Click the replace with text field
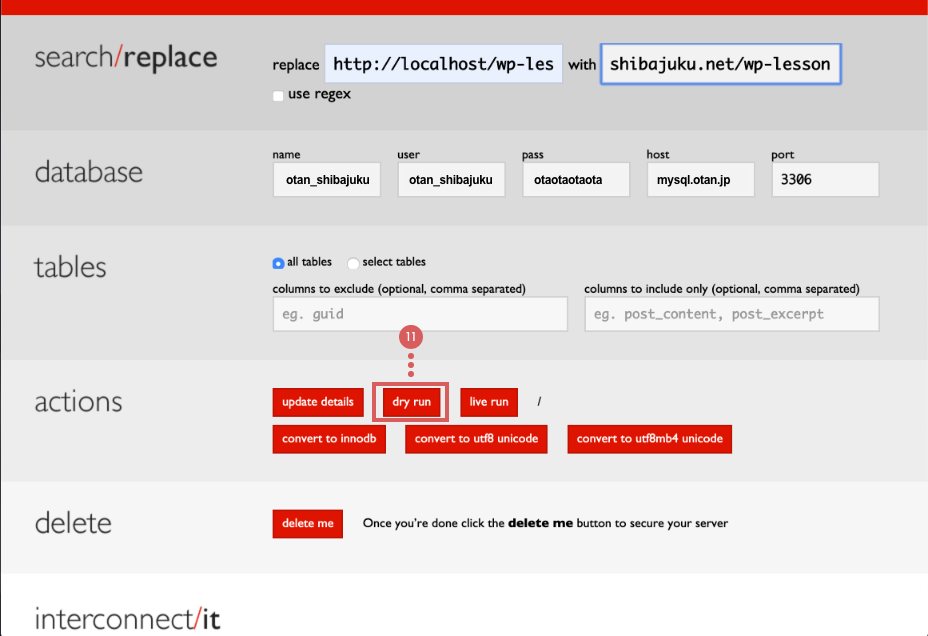 click(720, 64)
